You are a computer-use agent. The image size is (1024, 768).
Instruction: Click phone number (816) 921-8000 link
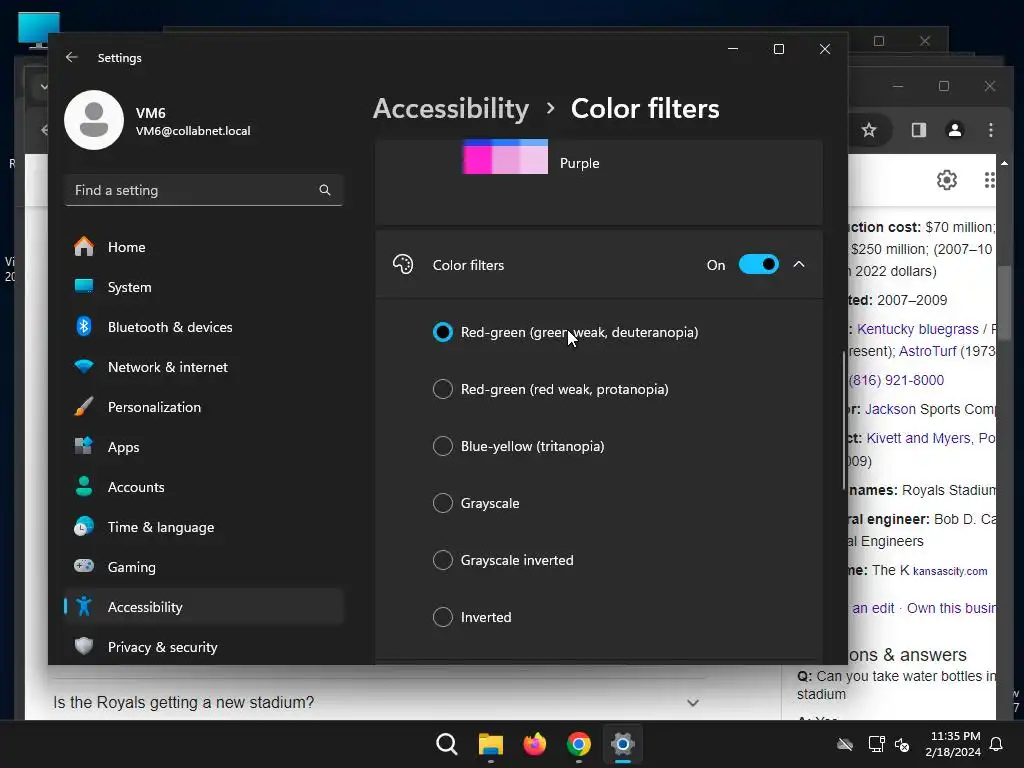[x=896, y=380]
